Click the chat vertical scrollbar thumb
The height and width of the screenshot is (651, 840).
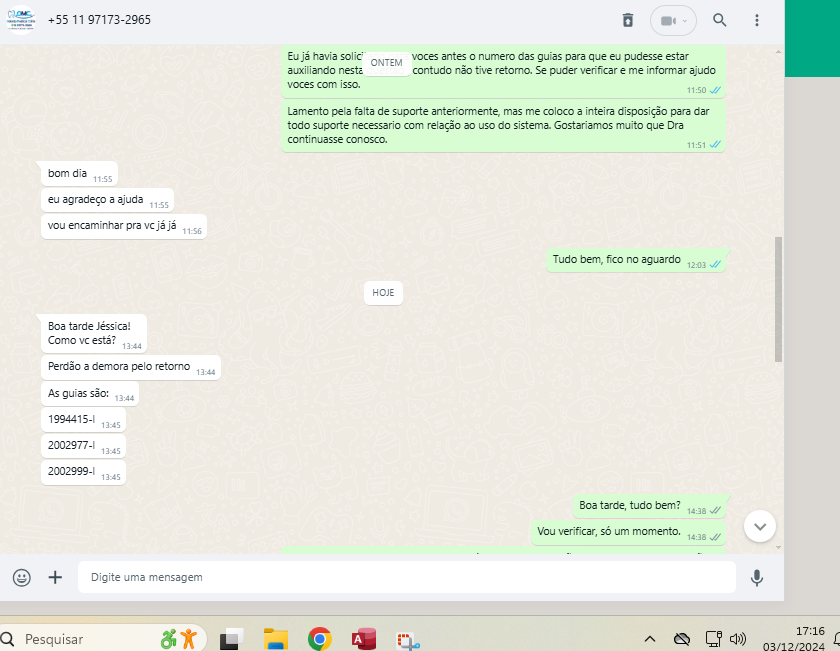tap(778, 299)
